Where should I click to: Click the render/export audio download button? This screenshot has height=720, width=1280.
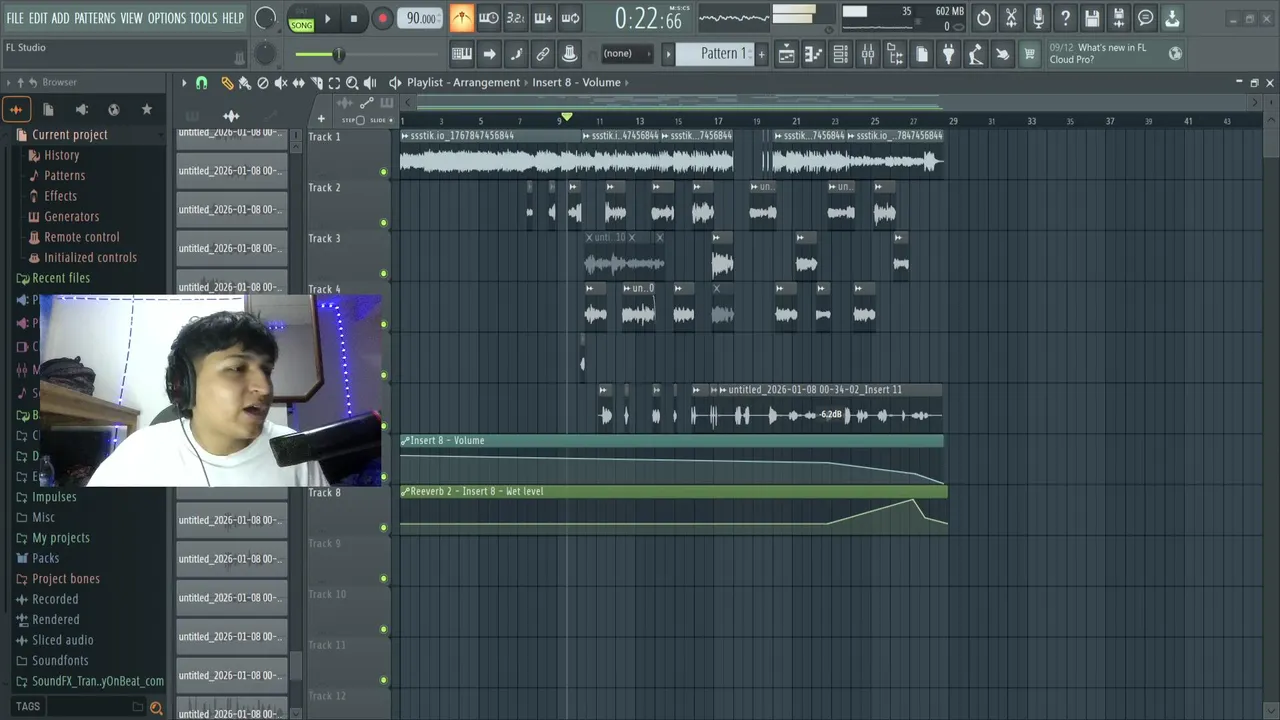[x=1172, y=18]
